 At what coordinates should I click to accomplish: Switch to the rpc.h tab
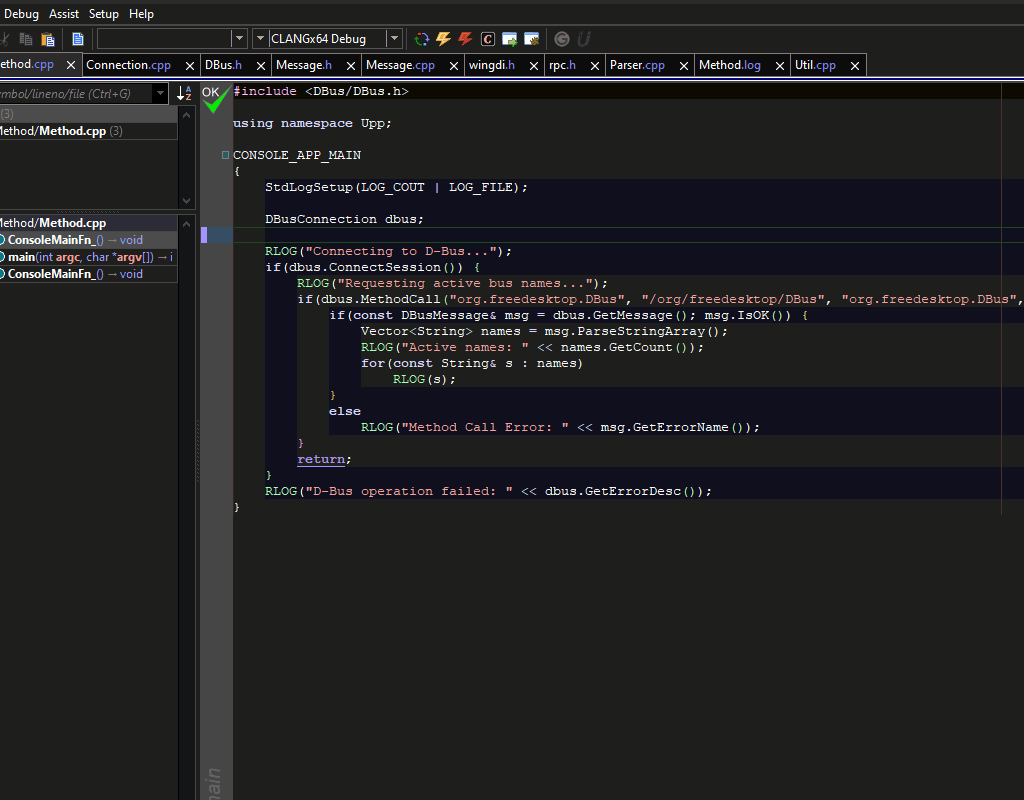click(x=562, y=65)
